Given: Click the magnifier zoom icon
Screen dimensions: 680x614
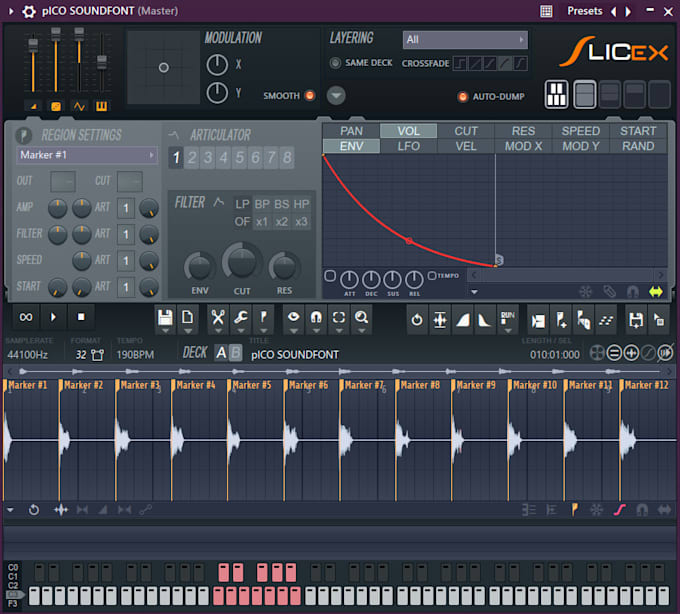Looking at the screenshot, I should pyautogui.click(x=361, y=317).
